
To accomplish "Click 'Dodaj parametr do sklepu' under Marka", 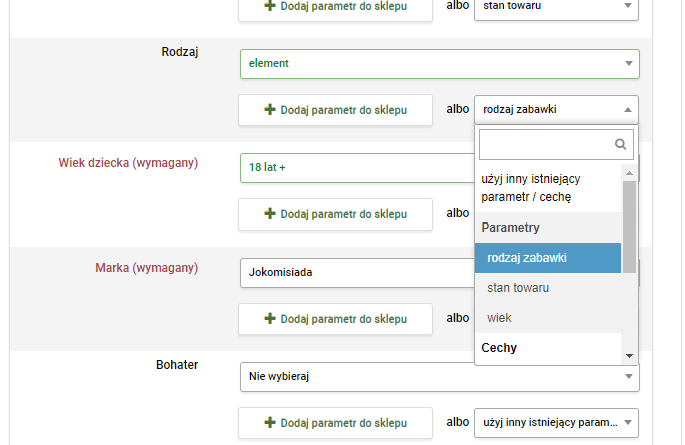I will pos(335,319).
